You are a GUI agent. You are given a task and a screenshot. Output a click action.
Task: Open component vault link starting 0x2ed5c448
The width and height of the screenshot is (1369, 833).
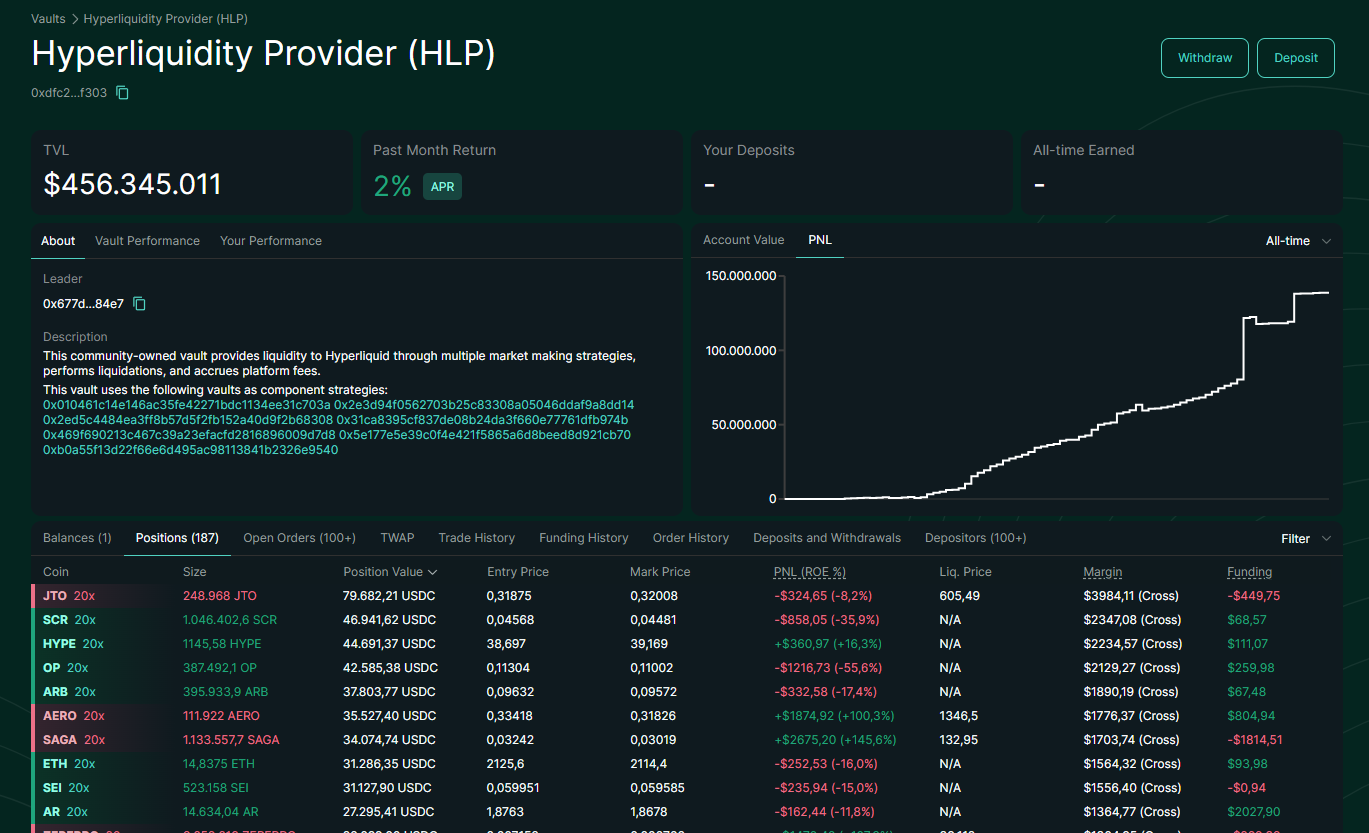(188, 420)
